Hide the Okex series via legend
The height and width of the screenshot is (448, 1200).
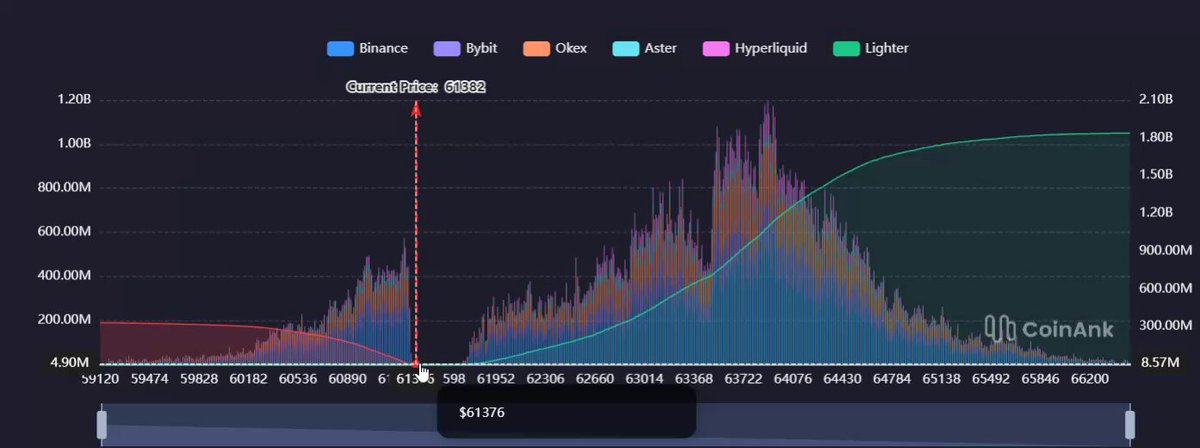[555, 48]
